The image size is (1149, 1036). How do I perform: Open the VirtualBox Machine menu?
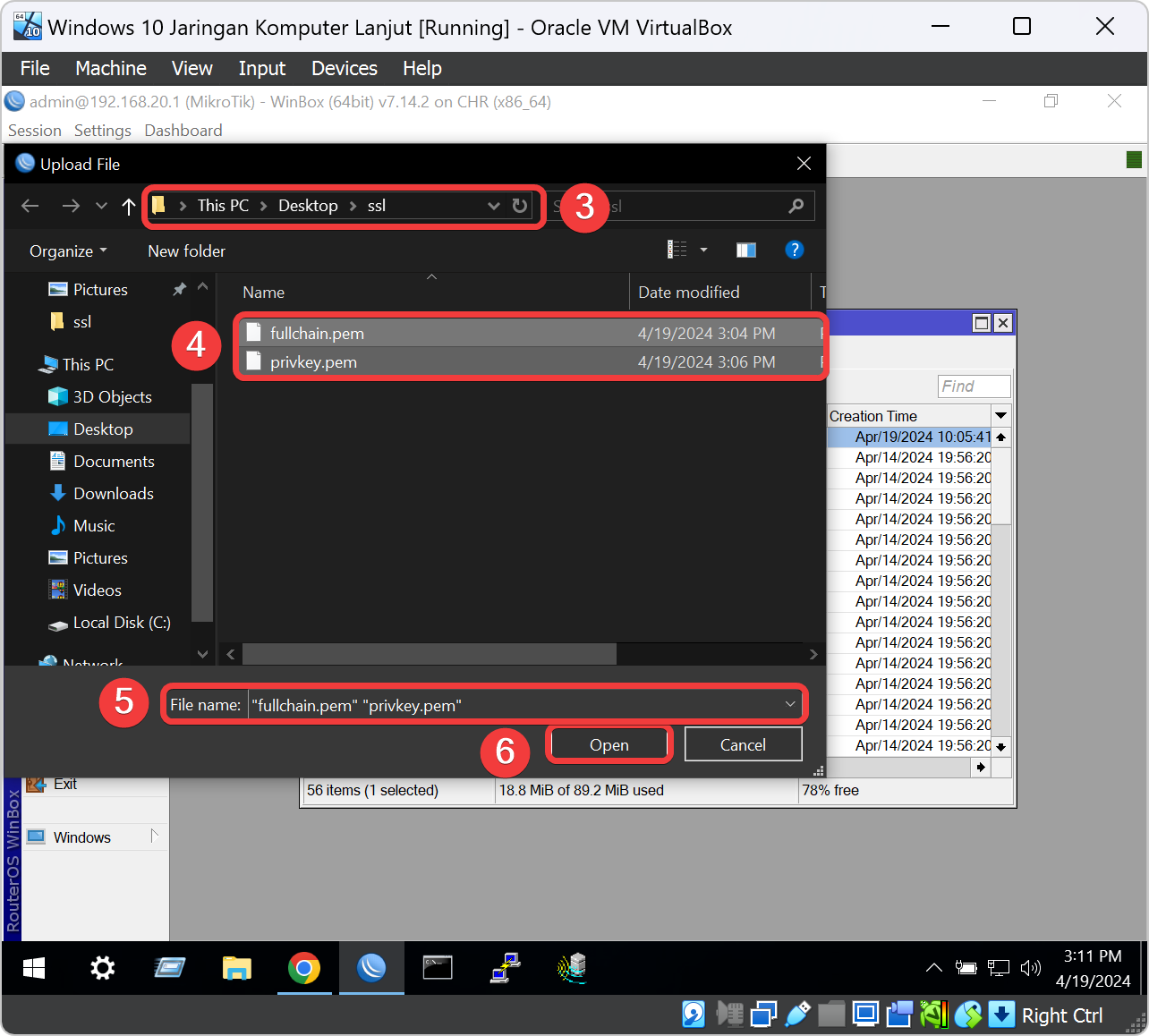(111, 69)
